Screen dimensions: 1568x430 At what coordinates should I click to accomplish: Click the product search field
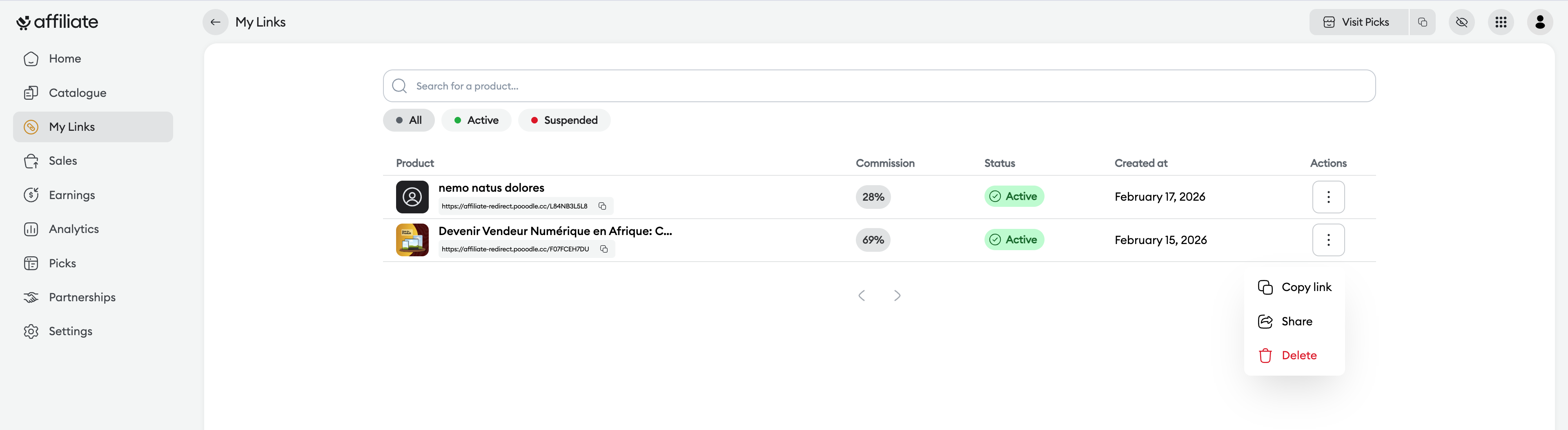click(x=878, y=86)
